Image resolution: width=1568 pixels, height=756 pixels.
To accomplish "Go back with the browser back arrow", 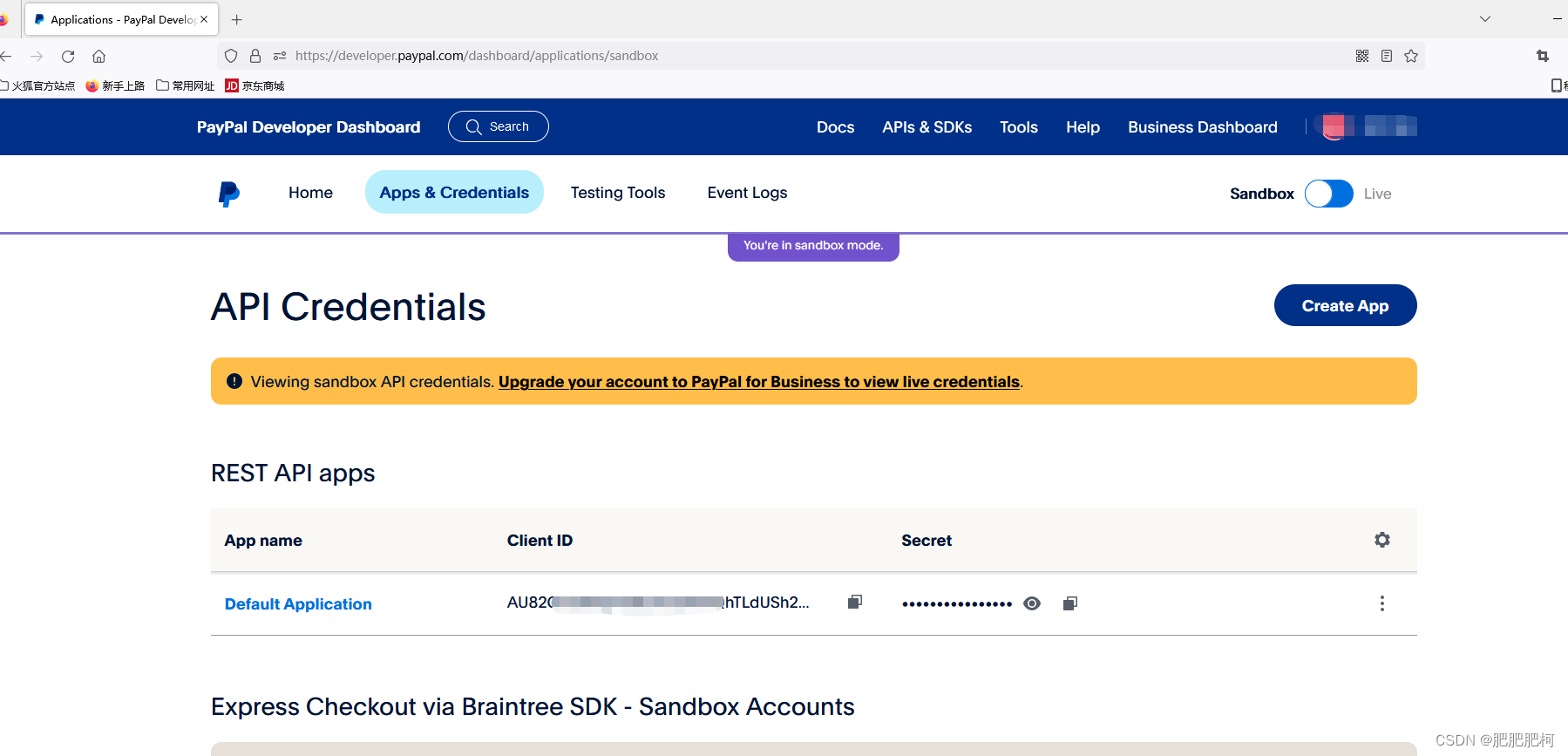I will click(6, 56).
